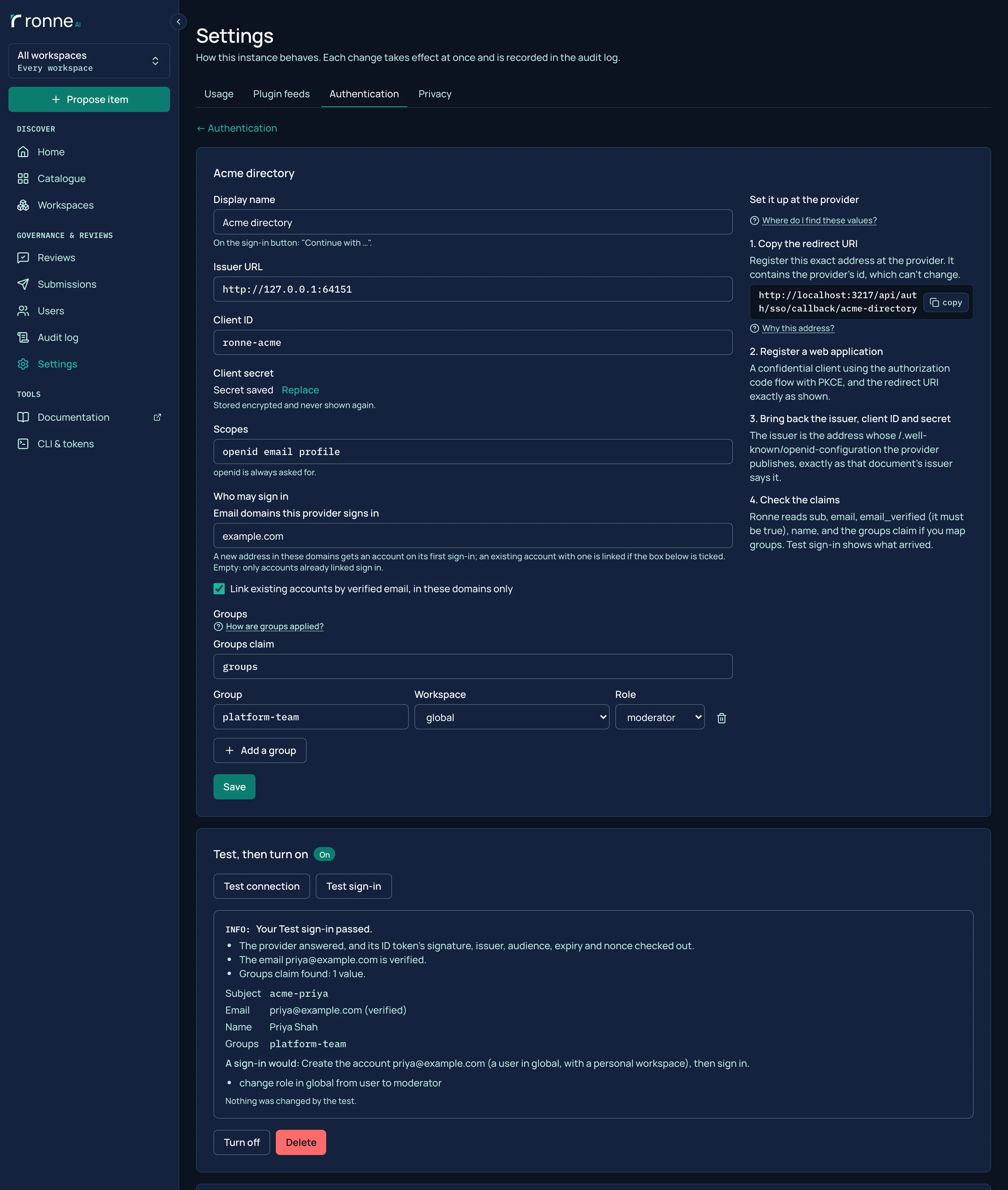
Task: Click the Email domains field showing example.com
Action: click(x=472, y=536)
